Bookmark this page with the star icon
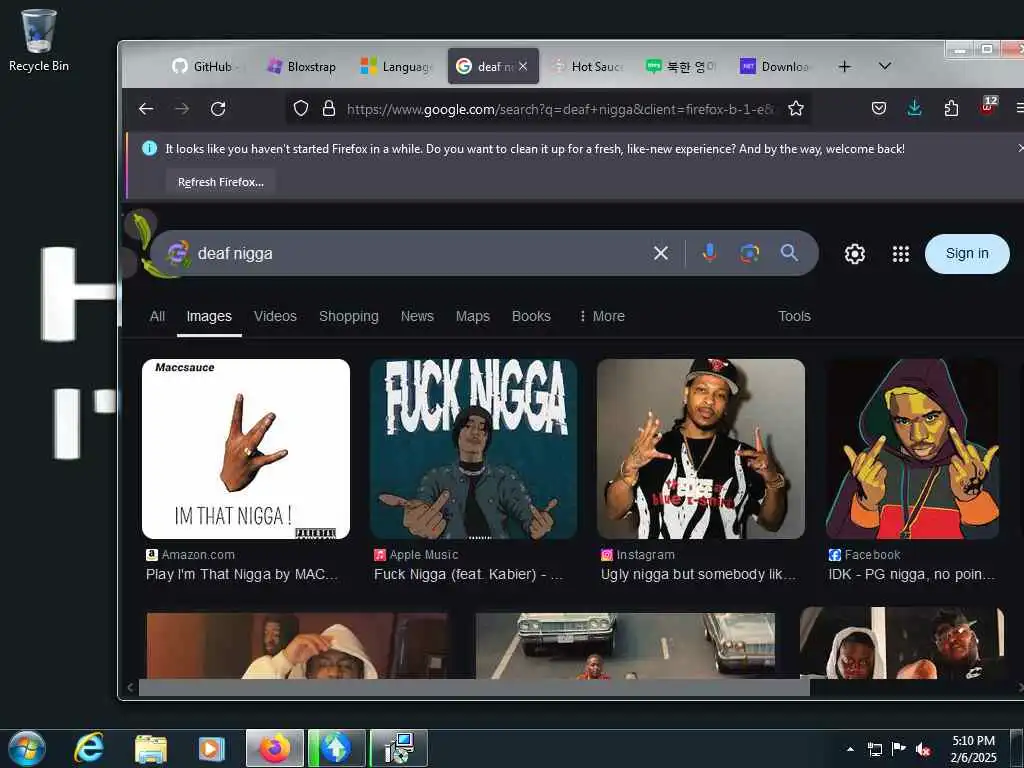Viewport: 1024px width, 768px height. (x=795, y=108)
